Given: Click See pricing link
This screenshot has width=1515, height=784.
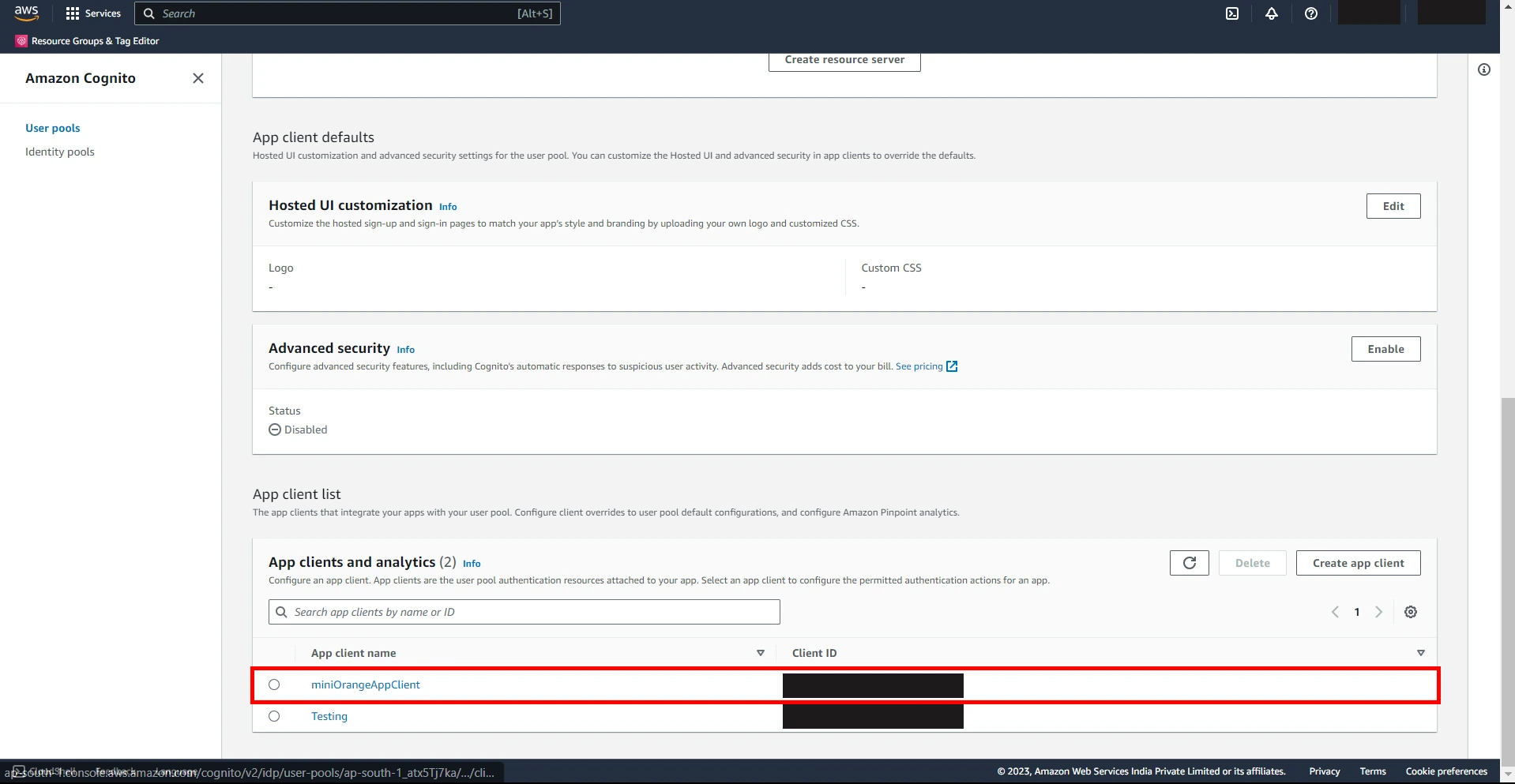Looking at the screenshot, I should [x=919, y=366].
